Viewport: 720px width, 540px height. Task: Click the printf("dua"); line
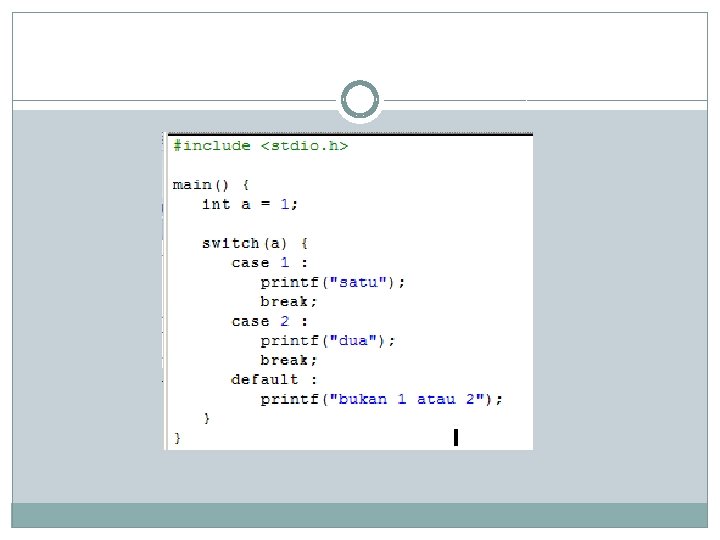pyautogui.click(x=327, y=341)
